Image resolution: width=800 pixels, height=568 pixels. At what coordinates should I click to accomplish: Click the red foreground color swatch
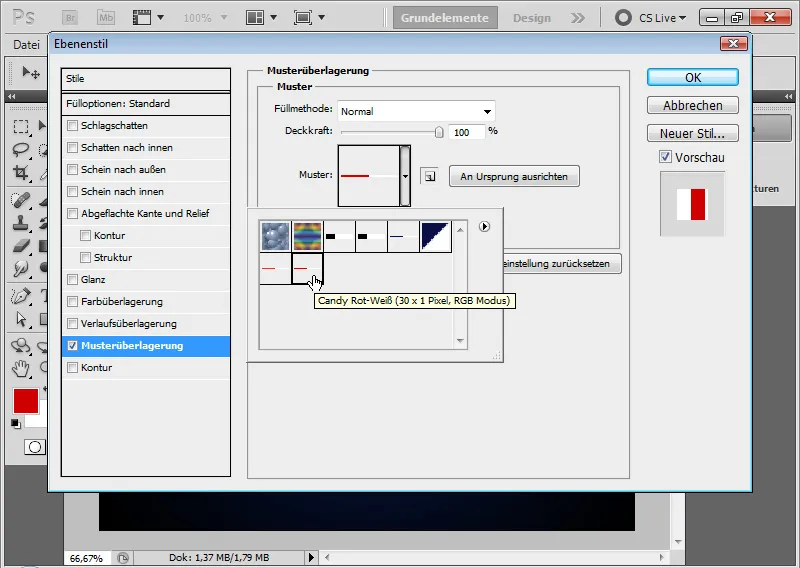pyautogui.click(x=26, y=401)
